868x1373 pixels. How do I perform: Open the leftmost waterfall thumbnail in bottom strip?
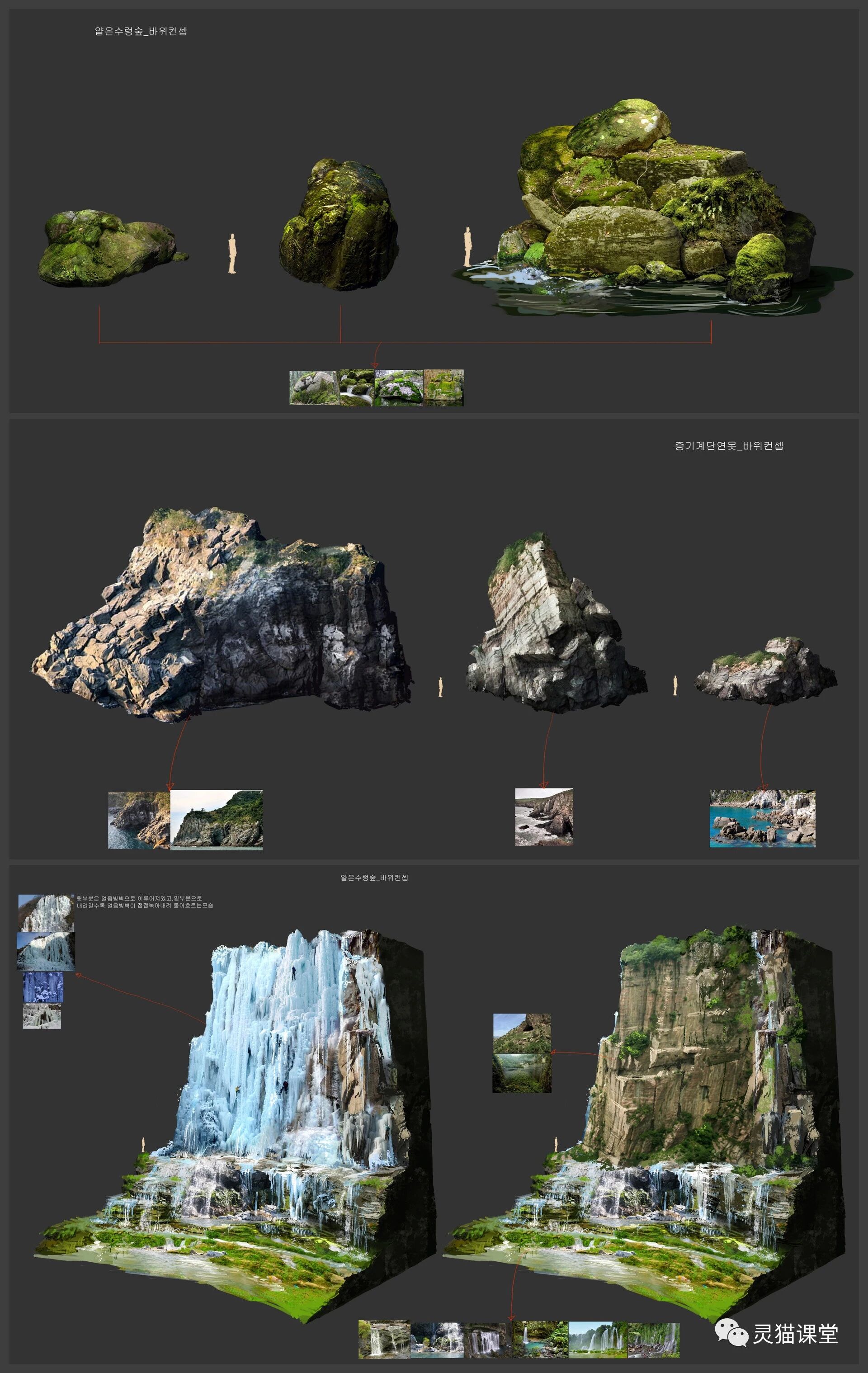click(x=384, y=1340)
